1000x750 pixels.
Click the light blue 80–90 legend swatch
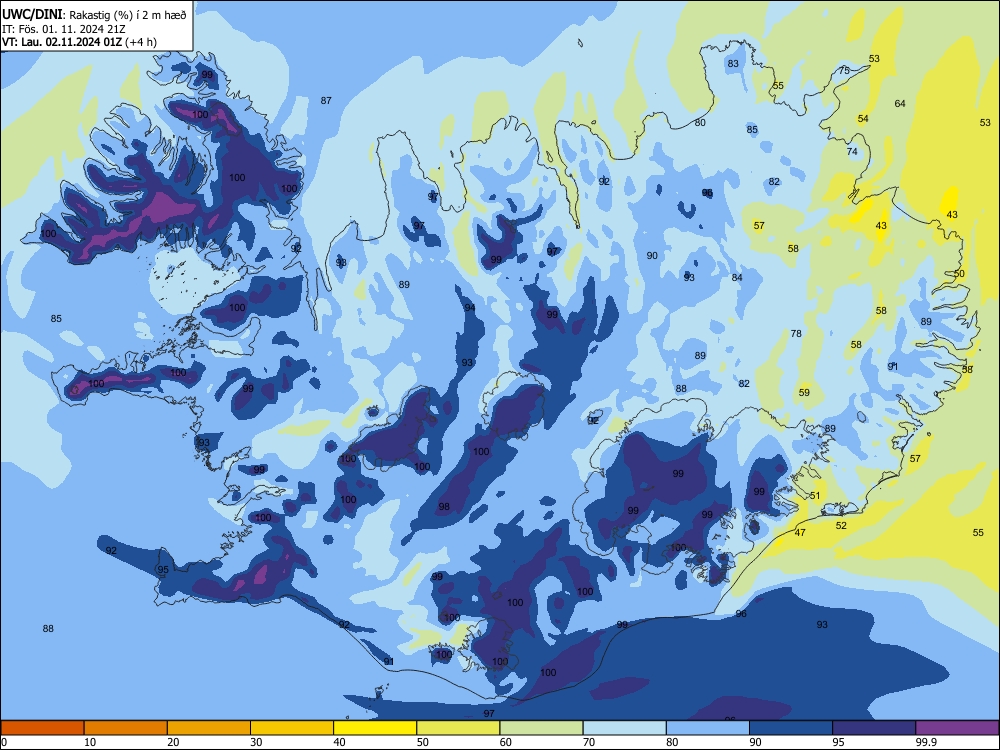707,728
